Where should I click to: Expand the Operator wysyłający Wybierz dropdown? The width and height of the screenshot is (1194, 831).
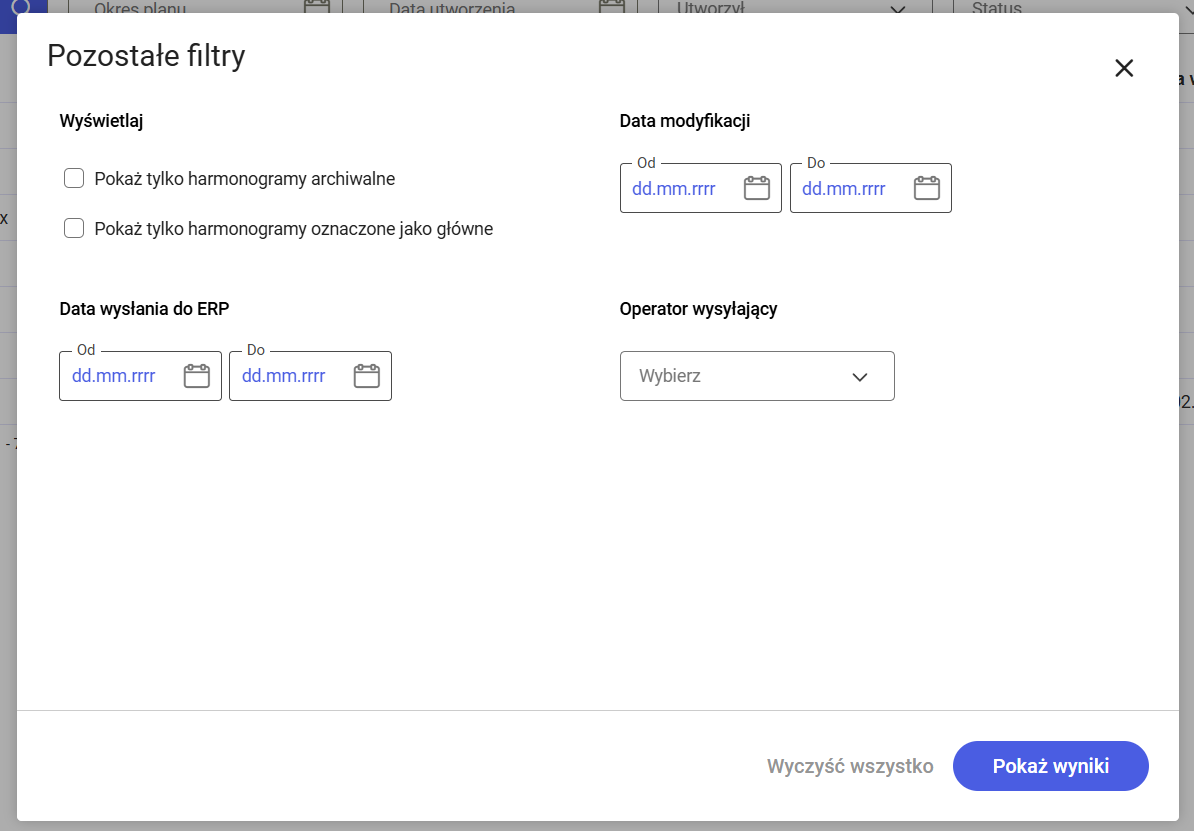point(757,376)
